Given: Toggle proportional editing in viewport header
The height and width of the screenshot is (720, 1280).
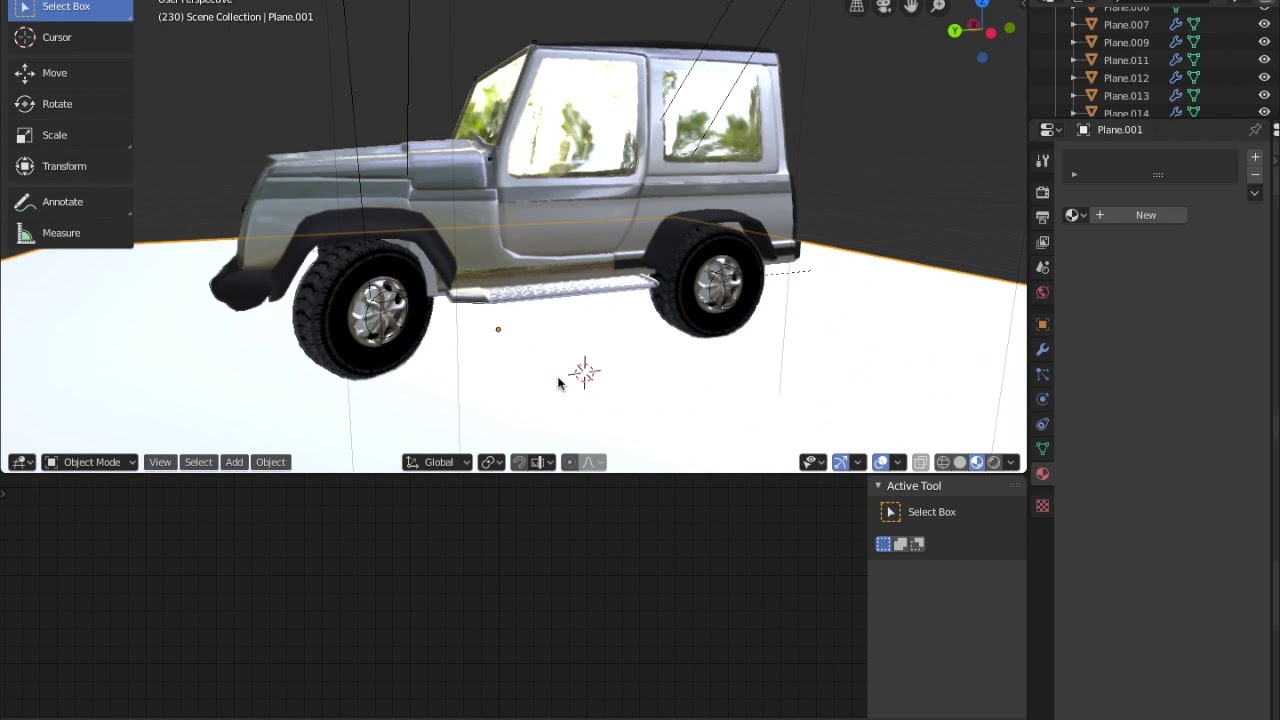Looking at the screenshot, I should pos(569,462).
